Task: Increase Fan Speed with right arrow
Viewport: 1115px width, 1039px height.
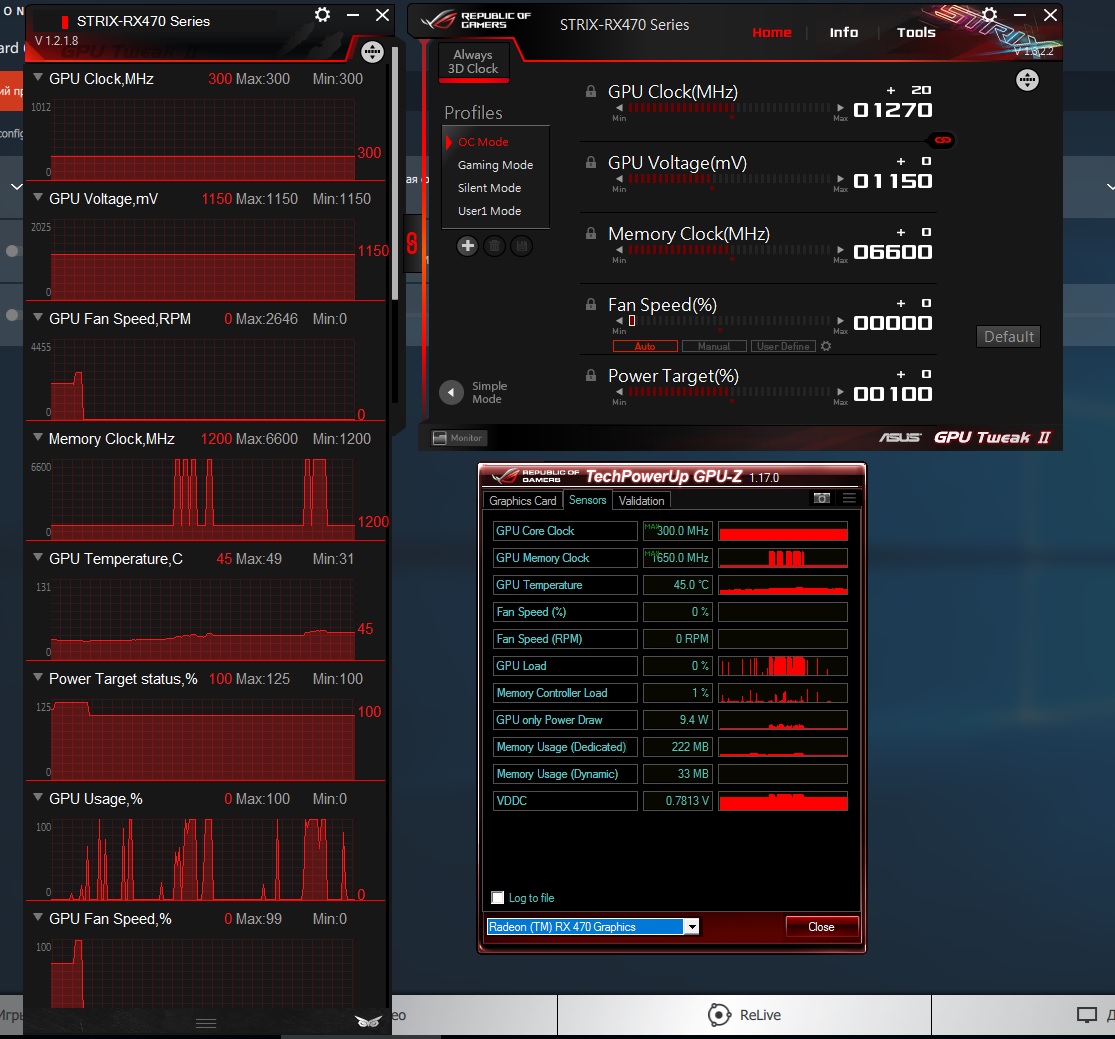Action: pyautogui.click(x=841, y=321)
